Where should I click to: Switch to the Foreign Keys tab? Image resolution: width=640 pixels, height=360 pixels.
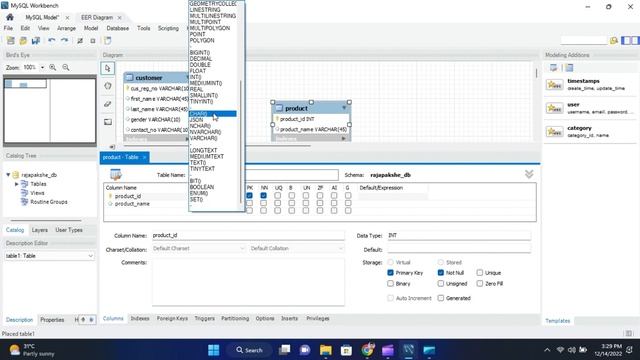point(172,318)
